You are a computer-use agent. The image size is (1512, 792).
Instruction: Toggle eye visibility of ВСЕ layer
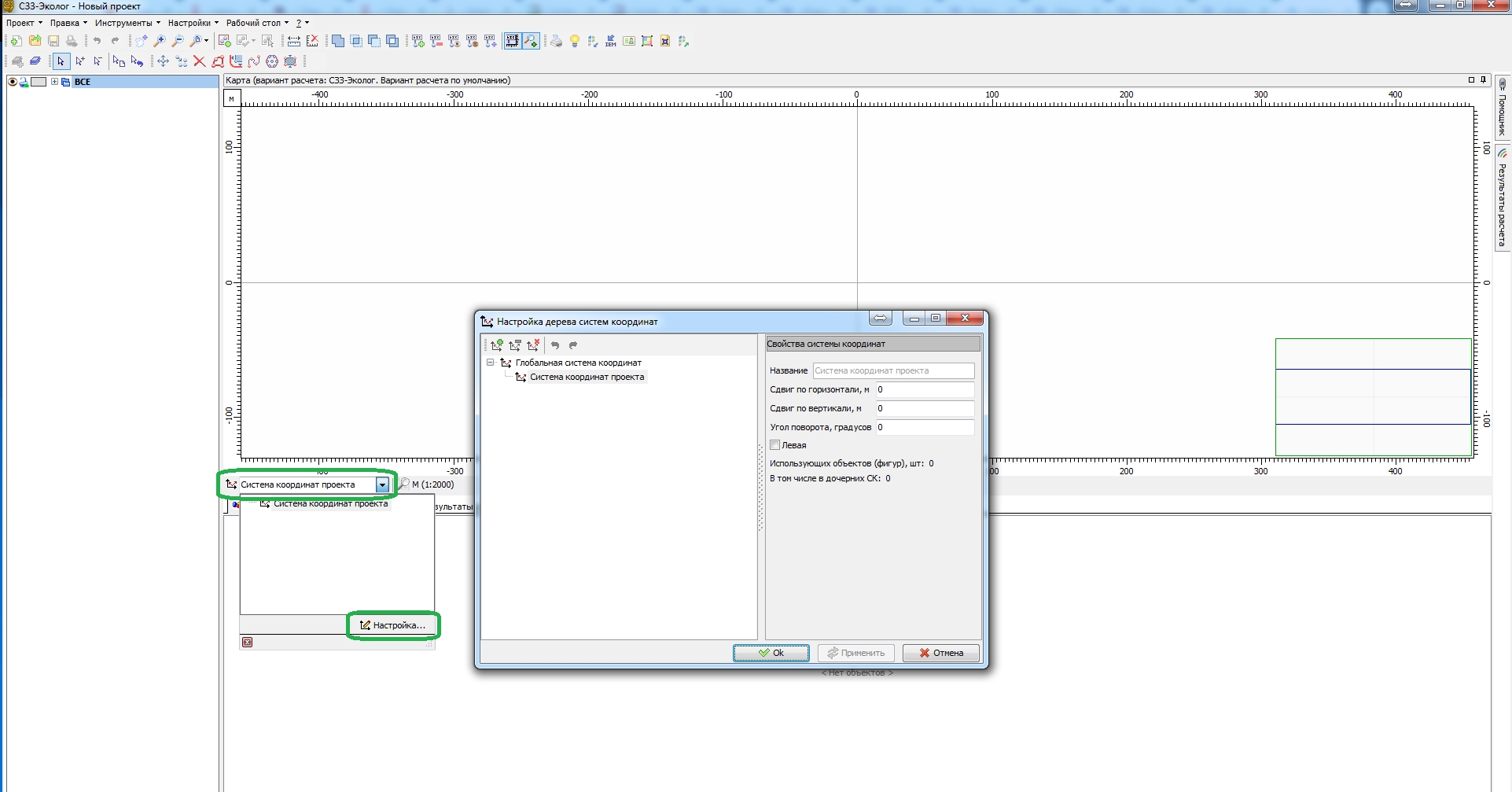(x=13, y=82)
